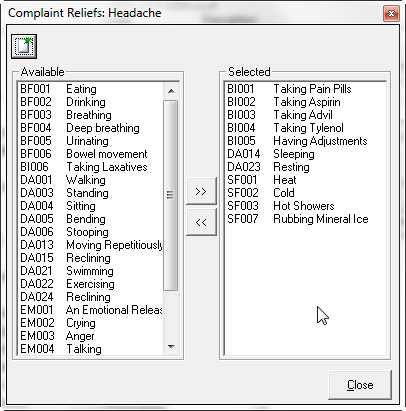Viewport: 406px width, 411px height.
Task: Choose EM004 Talking at list bottom
Action: [x=90, y=349]
